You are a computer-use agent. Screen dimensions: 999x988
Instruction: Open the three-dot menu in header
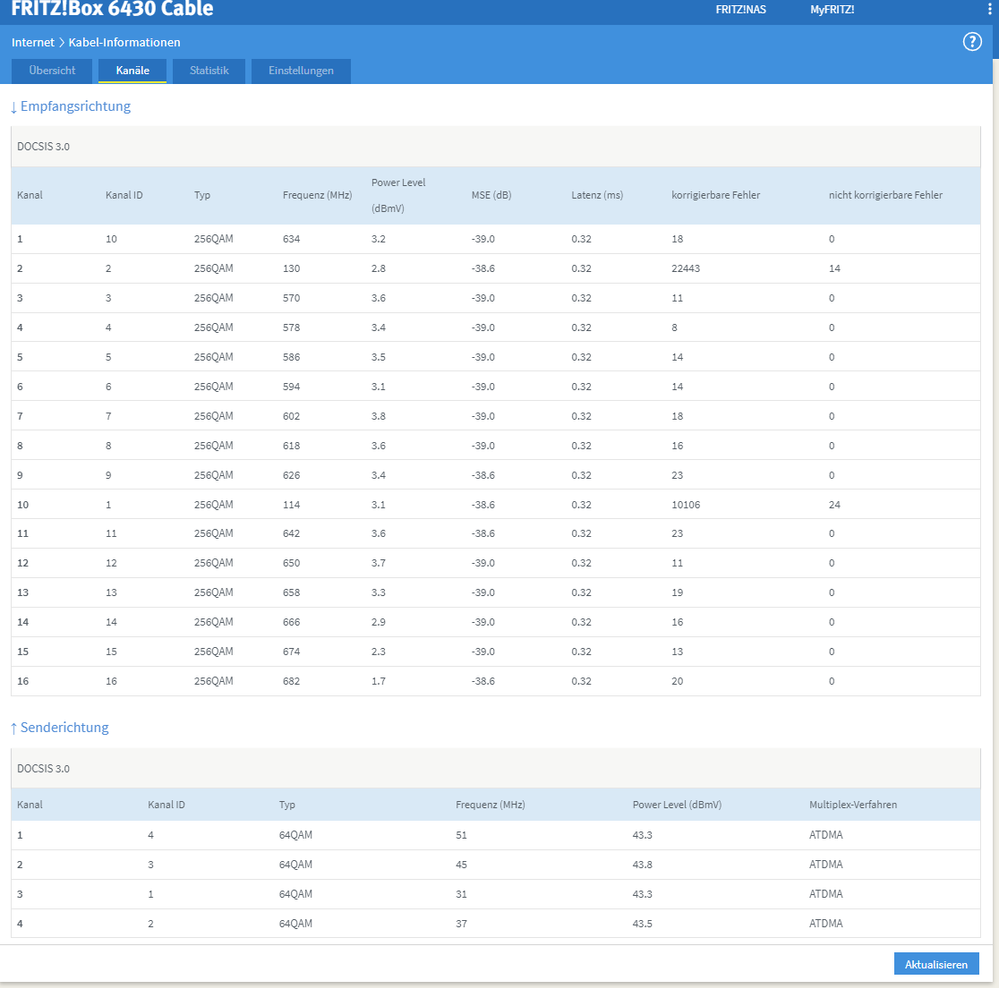coord(989,9)
